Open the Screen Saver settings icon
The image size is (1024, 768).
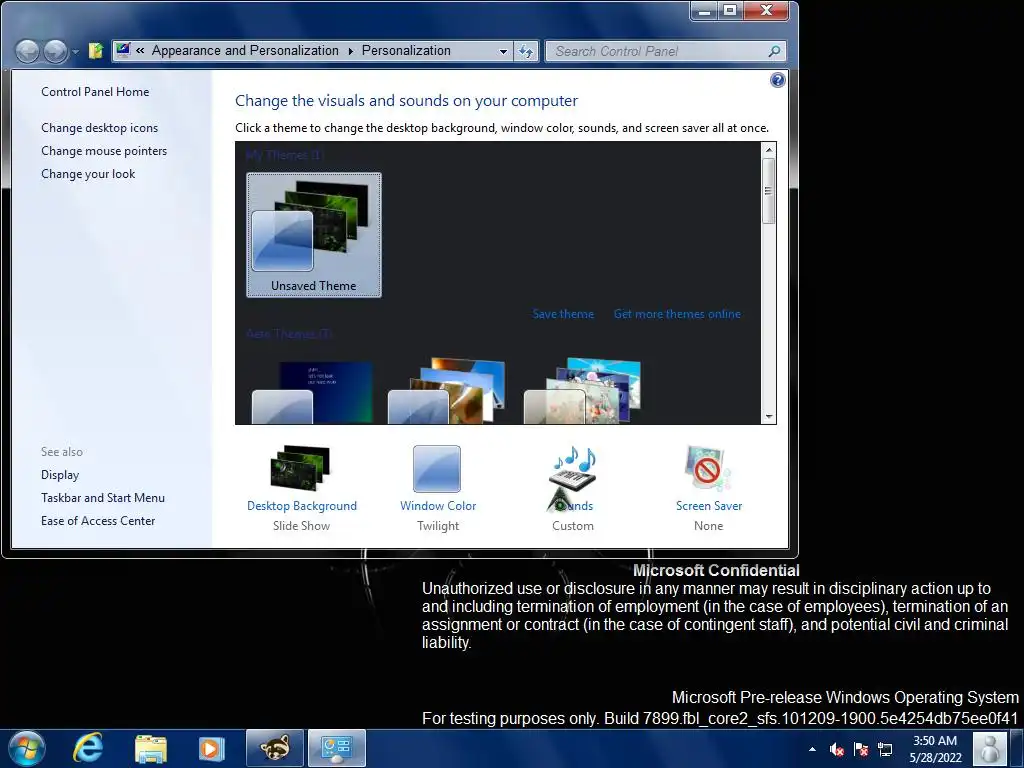(708, 468)
